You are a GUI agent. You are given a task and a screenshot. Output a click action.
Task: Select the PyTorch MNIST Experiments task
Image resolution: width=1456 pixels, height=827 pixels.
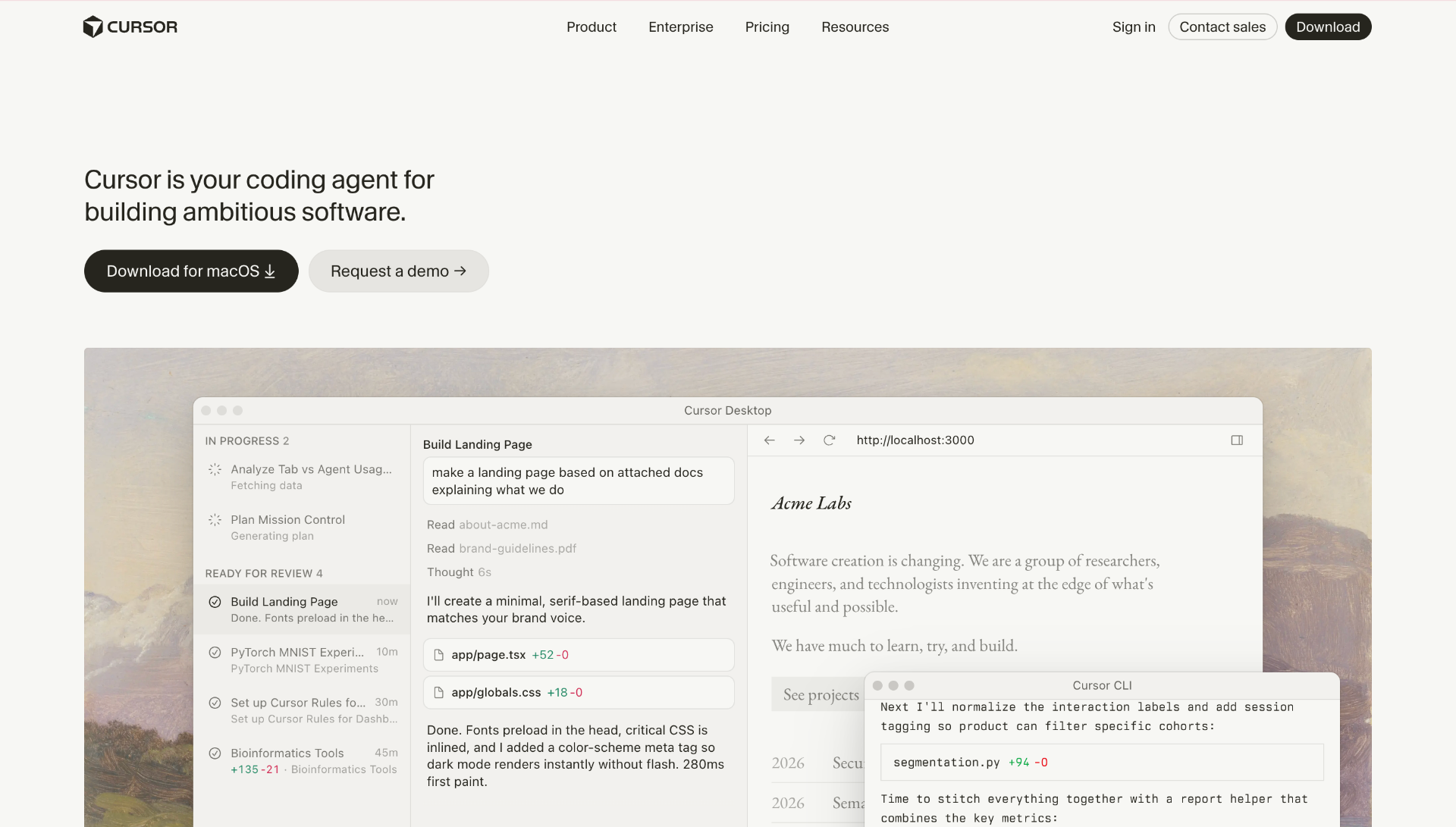(x=302, y=659)
